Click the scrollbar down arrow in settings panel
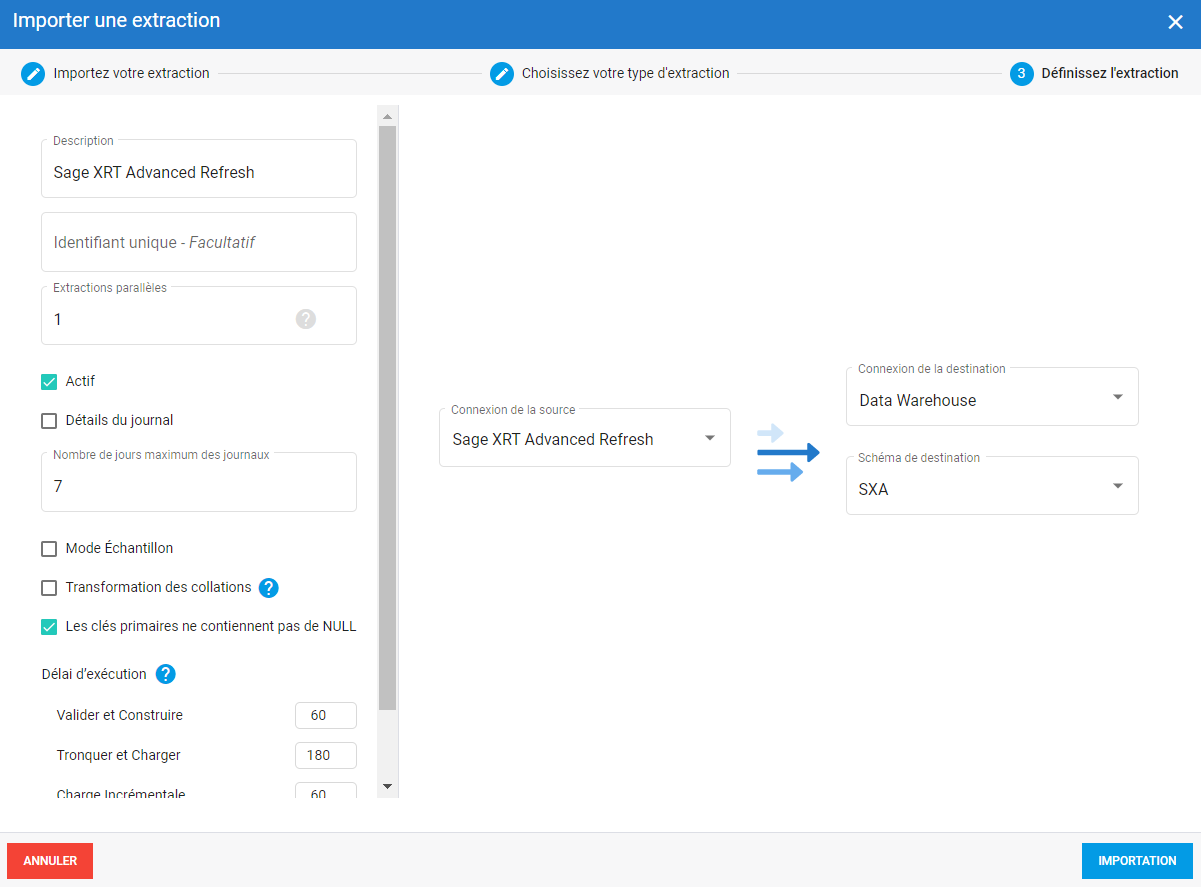1201x887 pixels. pos(388,787)
